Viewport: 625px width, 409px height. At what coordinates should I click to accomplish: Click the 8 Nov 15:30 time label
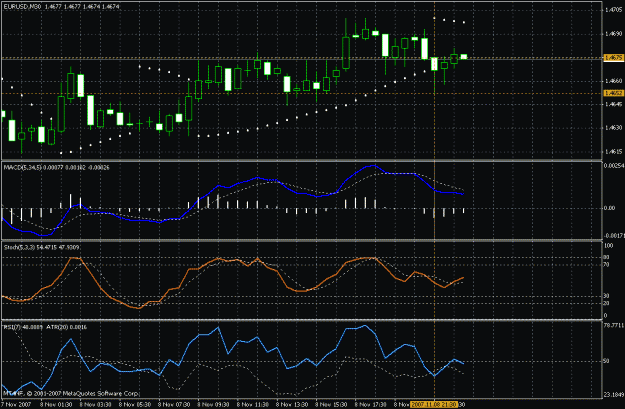click(332, 405)
